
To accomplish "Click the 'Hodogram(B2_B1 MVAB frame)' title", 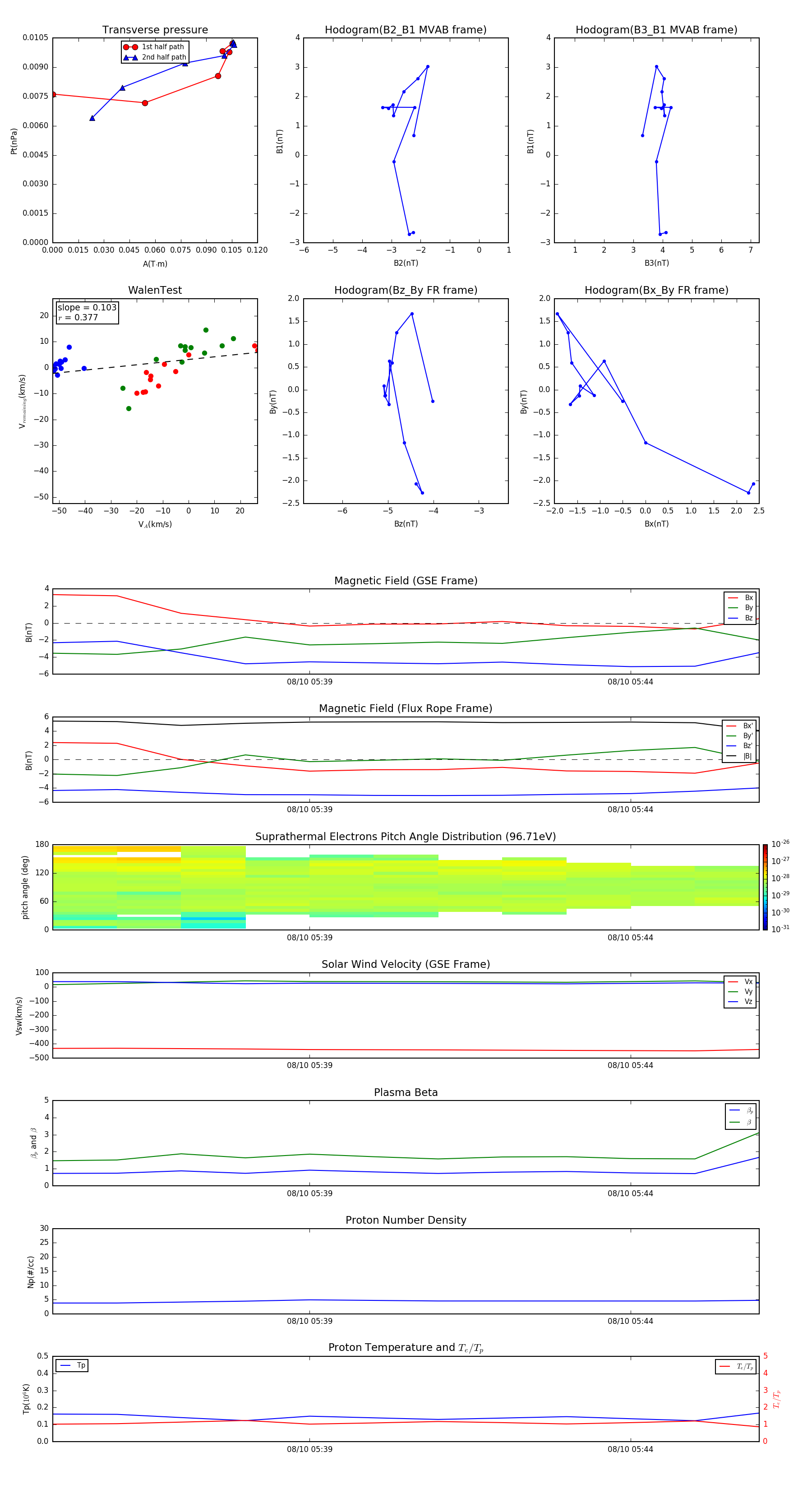I will coord(406,30).
